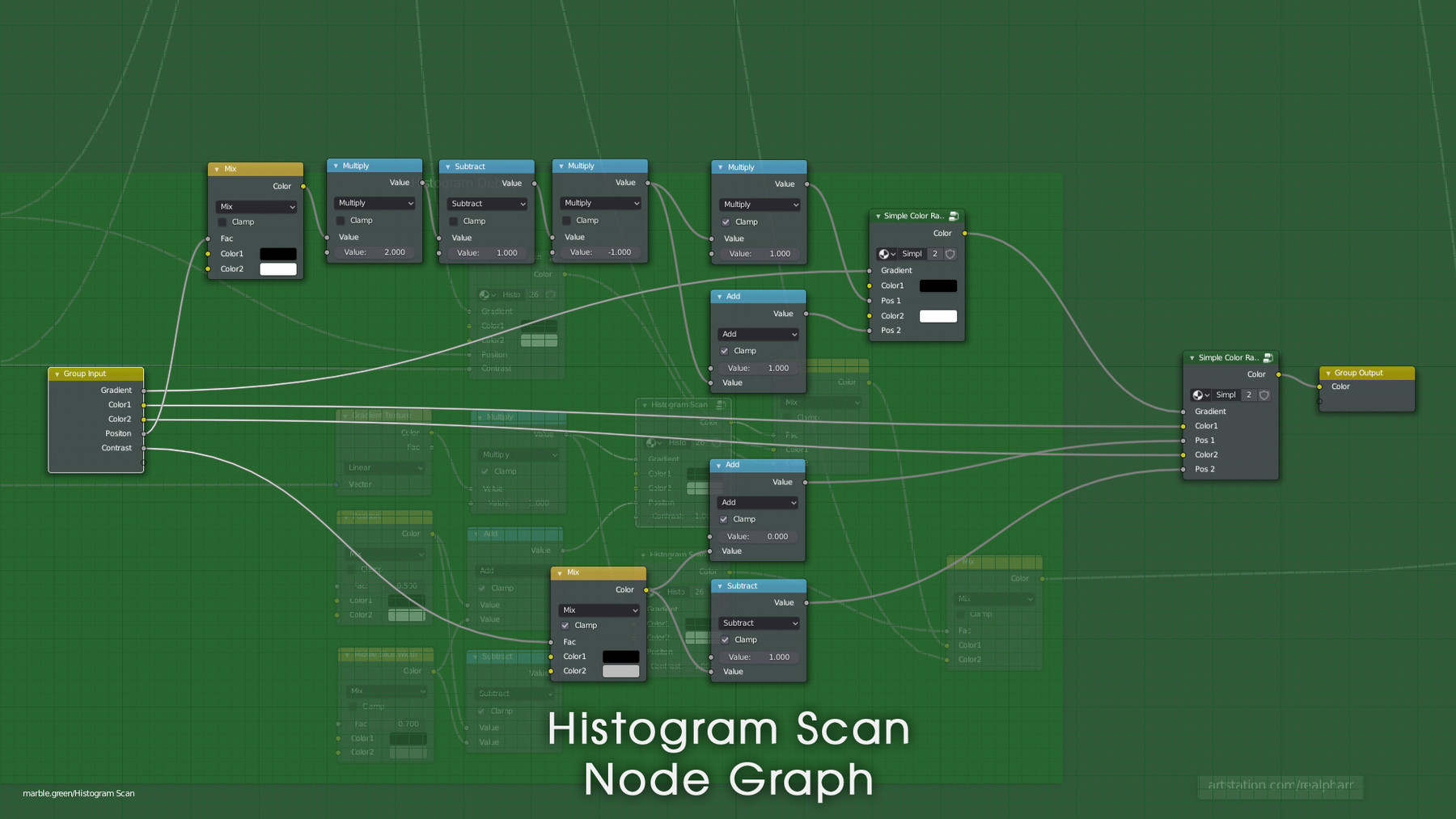Collapse the Group Input node header triangle

[x=55, y=374]
